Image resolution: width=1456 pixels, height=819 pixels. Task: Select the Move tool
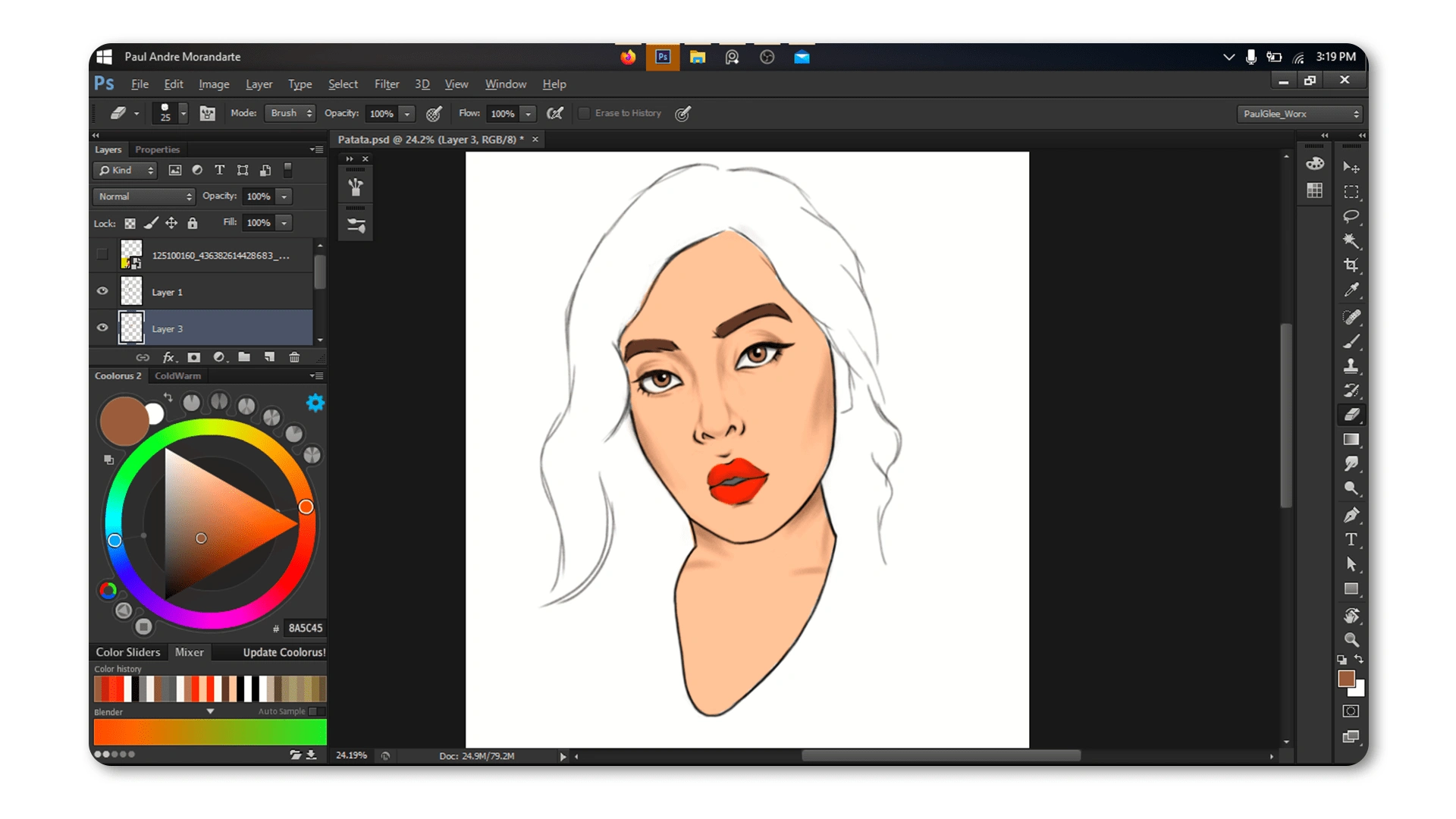pos(1351,167)
